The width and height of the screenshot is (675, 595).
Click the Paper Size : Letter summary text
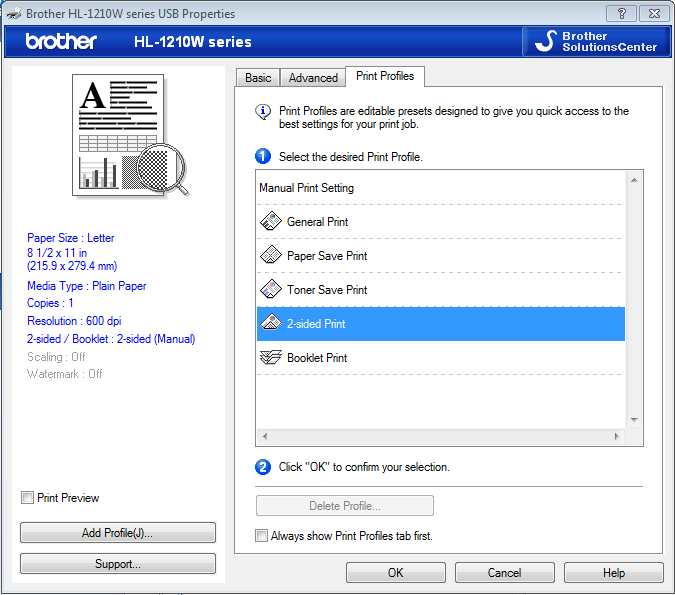click(x=71, y=238)
